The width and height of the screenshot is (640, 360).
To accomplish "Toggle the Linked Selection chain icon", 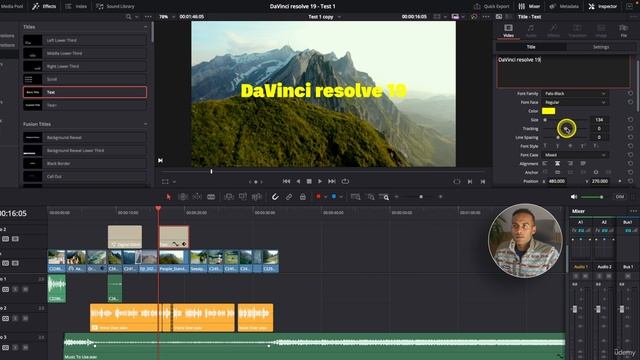I will pyautogui.click(x=289, y=197).
